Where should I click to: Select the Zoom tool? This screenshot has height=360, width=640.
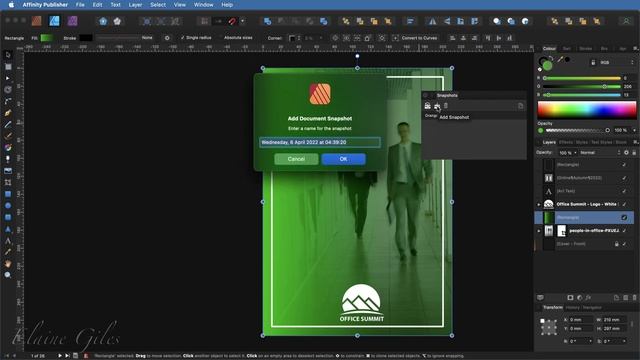point(8,275)
